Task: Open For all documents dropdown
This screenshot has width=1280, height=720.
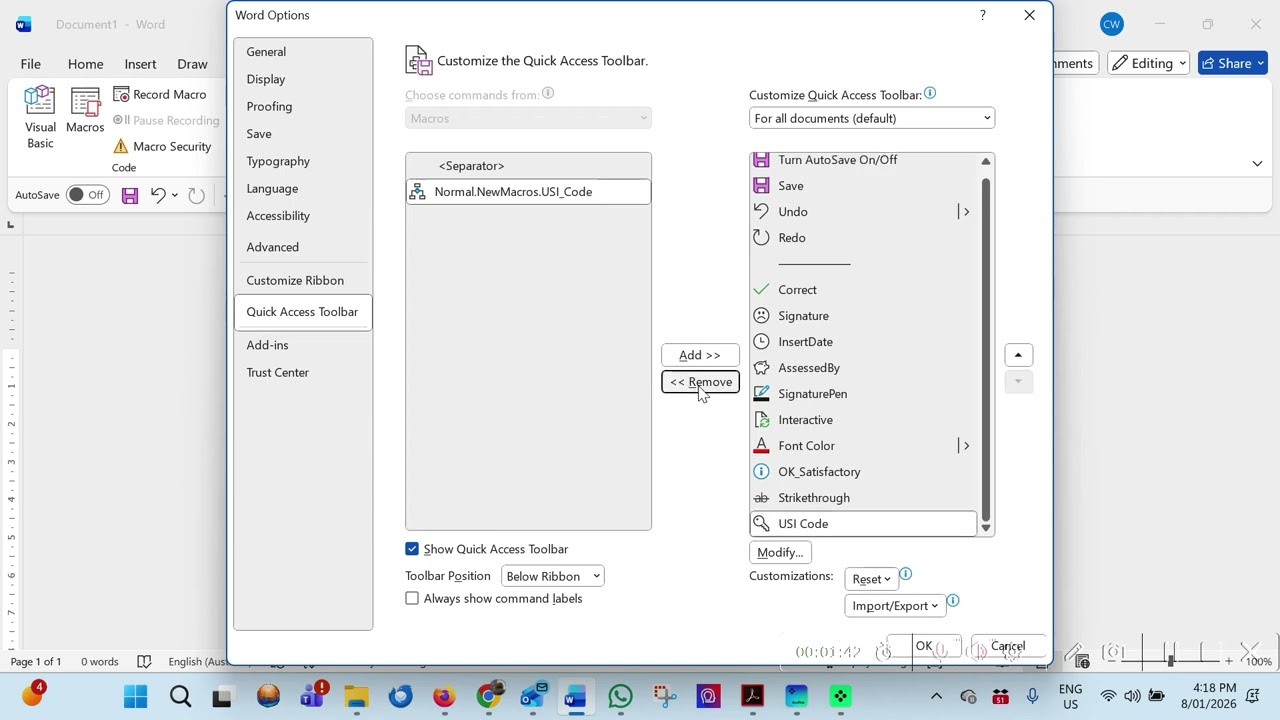Action: (872, 118)
